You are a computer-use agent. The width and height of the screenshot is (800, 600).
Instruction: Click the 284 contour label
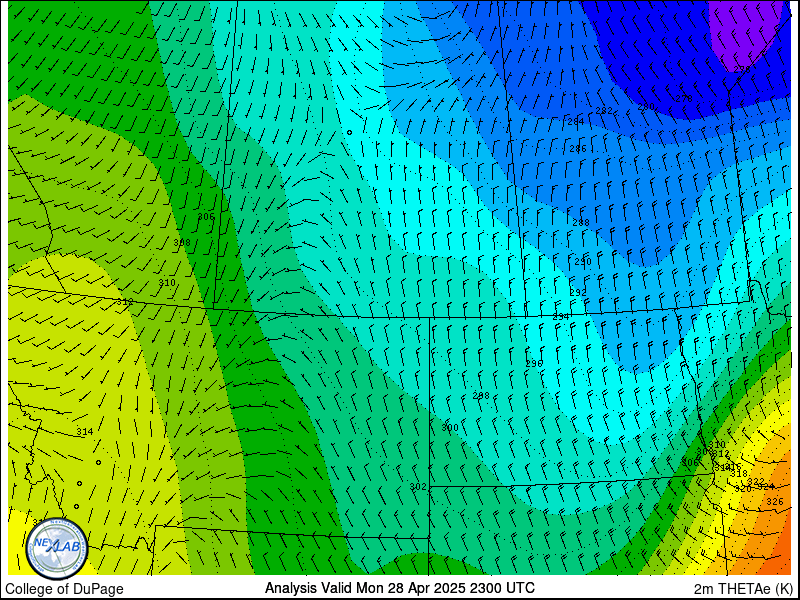(576, 121)
